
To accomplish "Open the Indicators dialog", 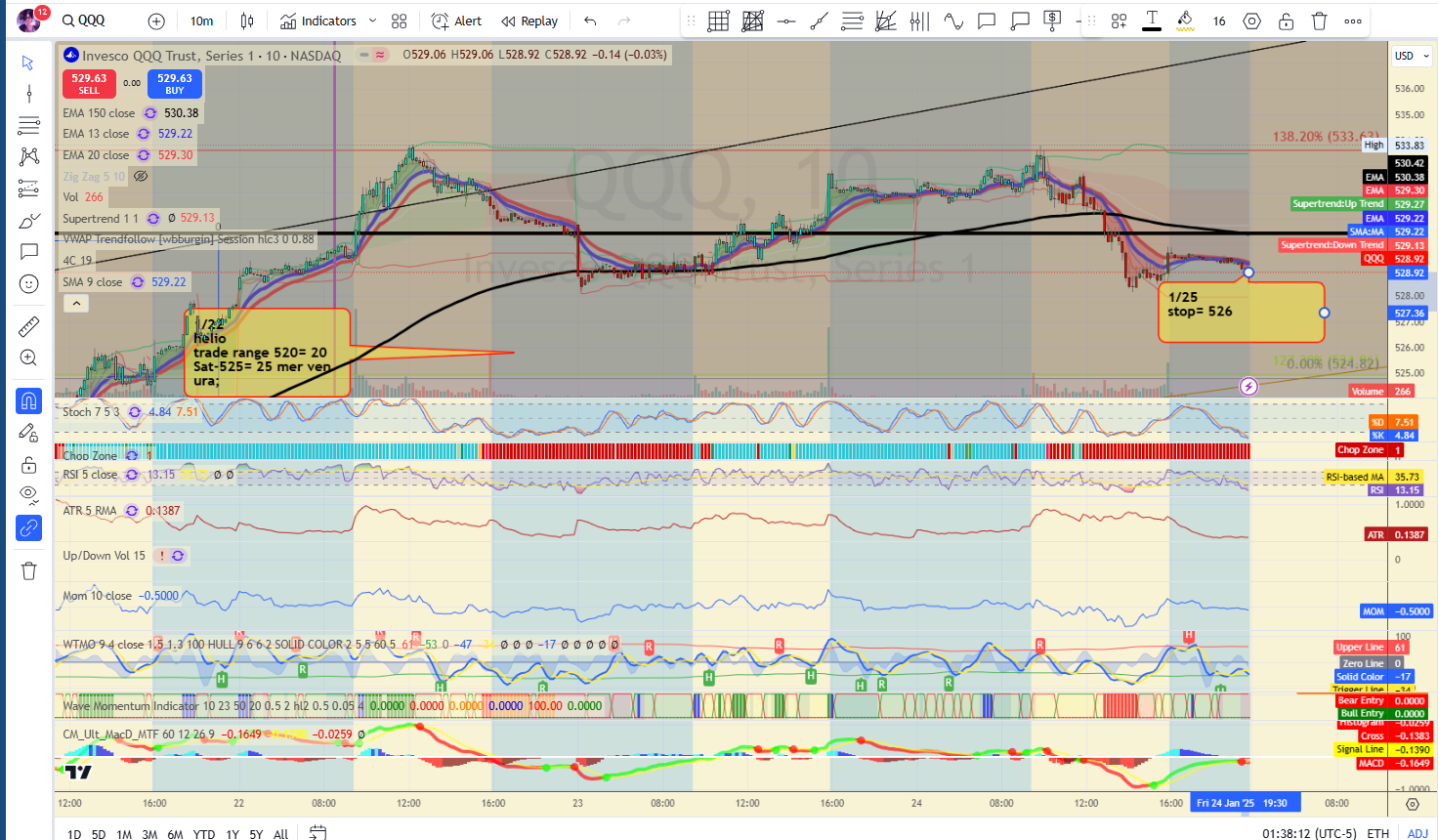I will pos(318,21).
